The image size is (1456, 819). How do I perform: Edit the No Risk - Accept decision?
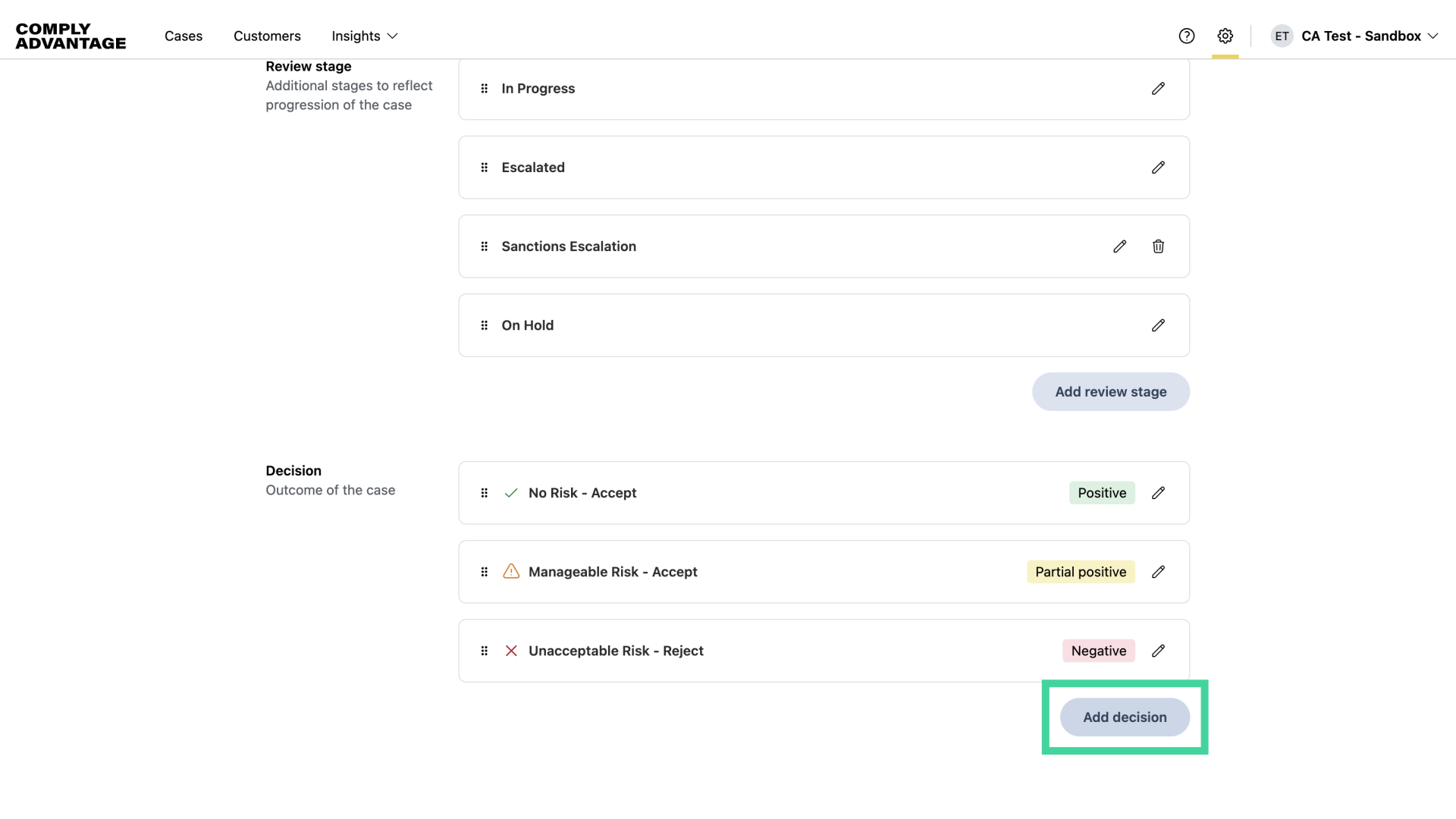click(x=1158, y=493)
